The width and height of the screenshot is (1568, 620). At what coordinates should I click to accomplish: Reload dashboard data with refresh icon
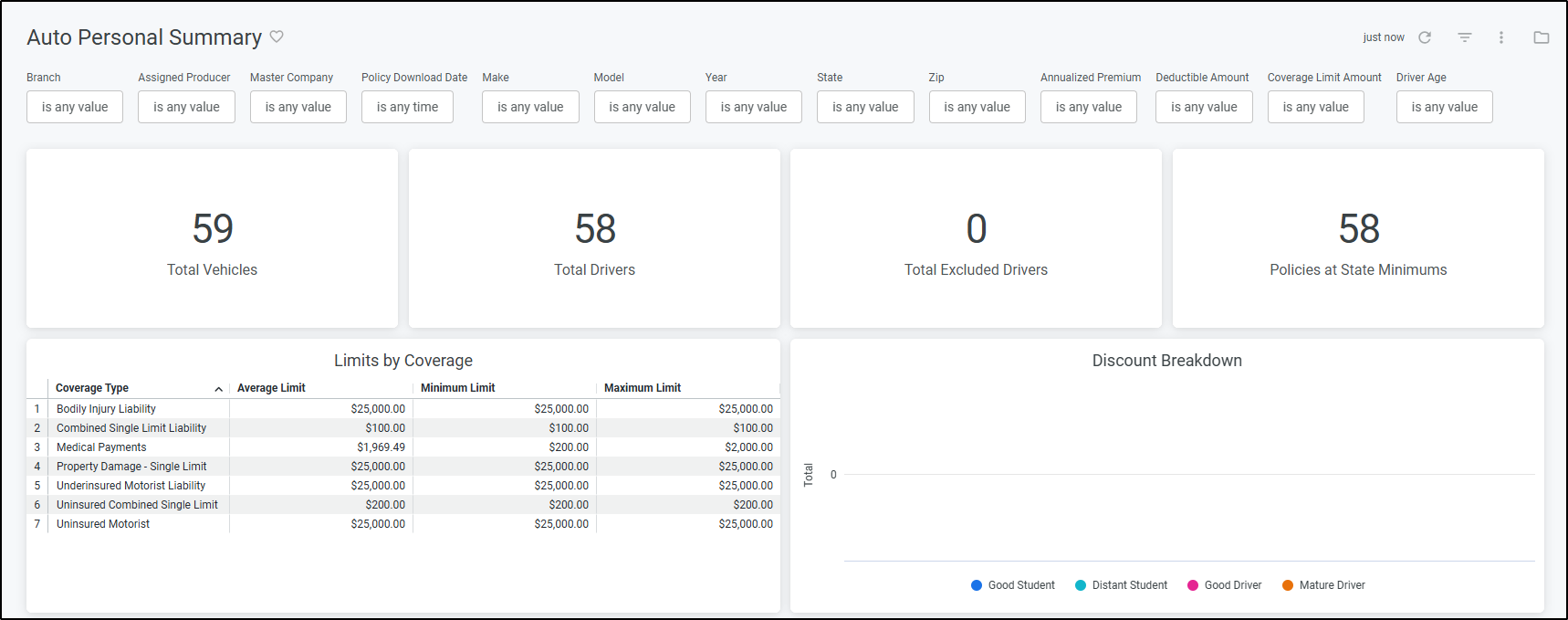click(1425, 37)
